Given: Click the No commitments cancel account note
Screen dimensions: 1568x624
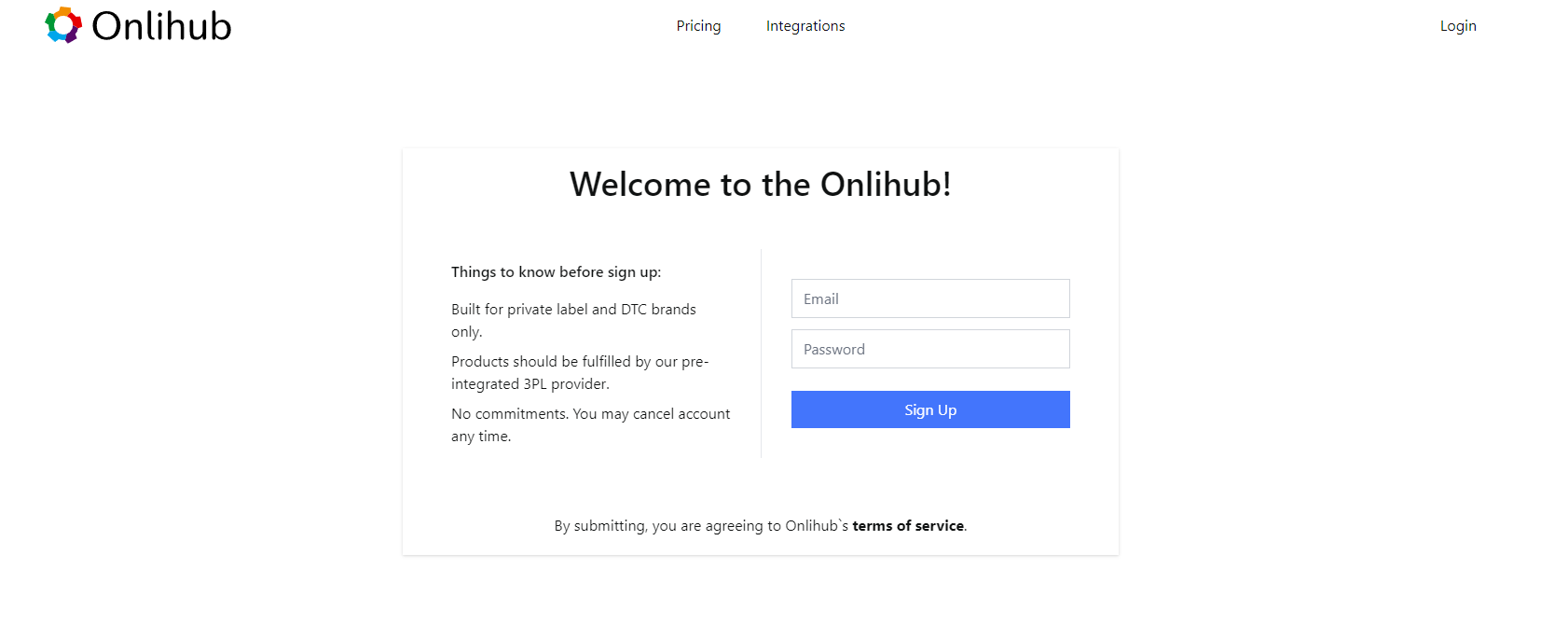Looking at the screenshot, I should (590, 424).
